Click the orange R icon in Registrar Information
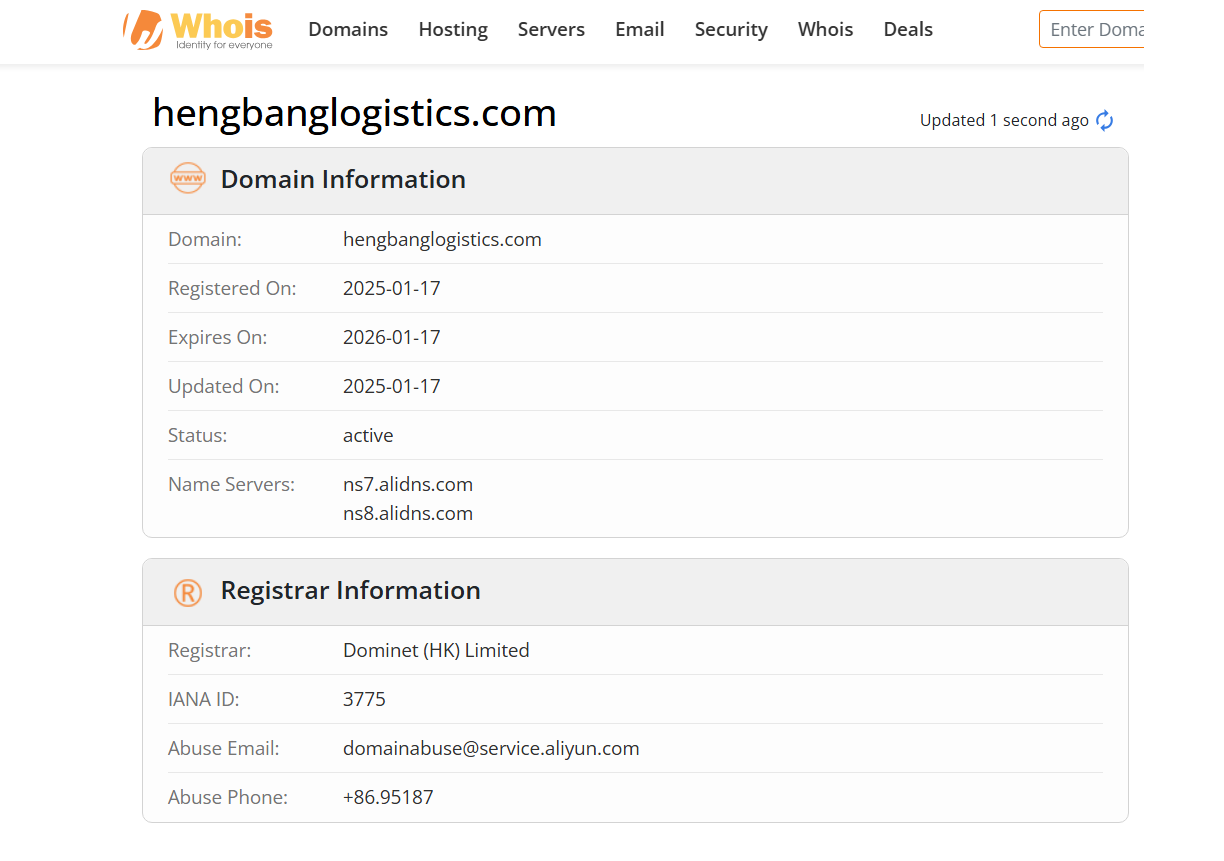 tap(188, 592)
